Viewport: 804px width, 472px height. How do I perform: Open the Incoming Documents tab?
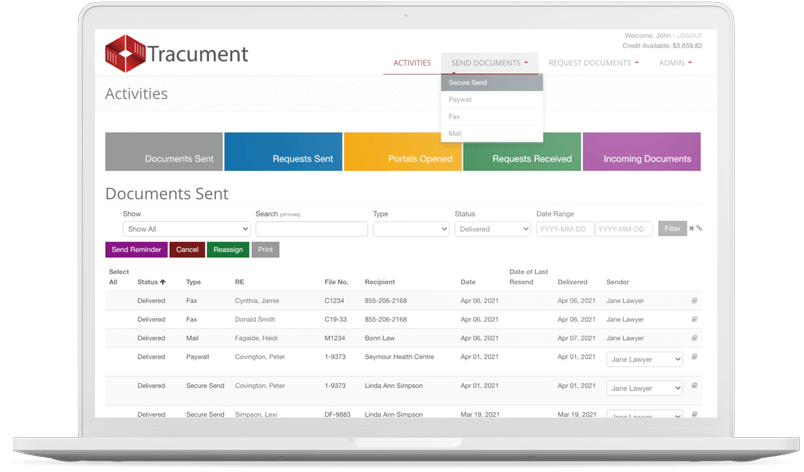(641, 153)
